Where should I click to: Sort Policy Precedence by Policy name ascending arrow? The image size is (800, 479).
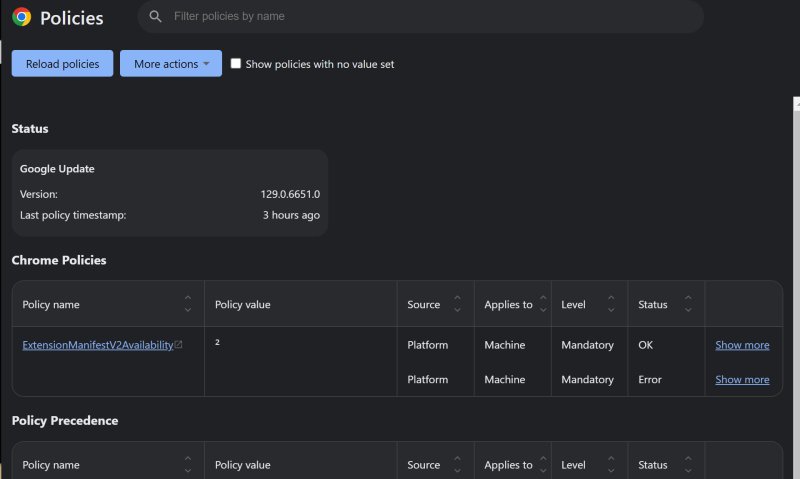(188, 459)
